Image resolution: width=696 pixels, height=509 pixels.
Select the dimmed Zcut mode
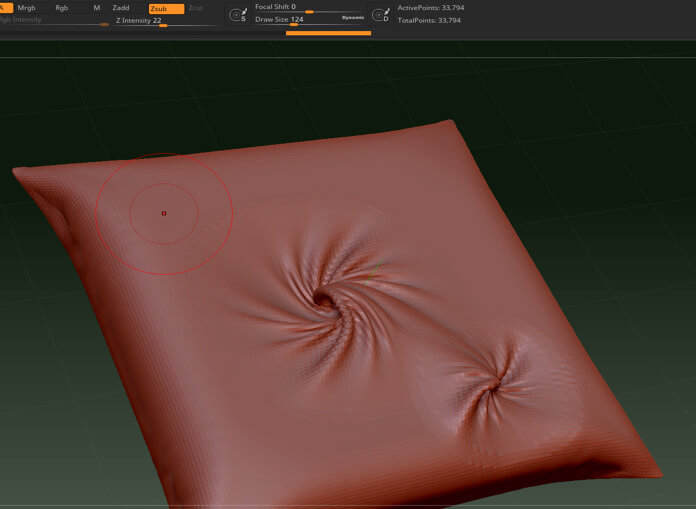point(196,8)
